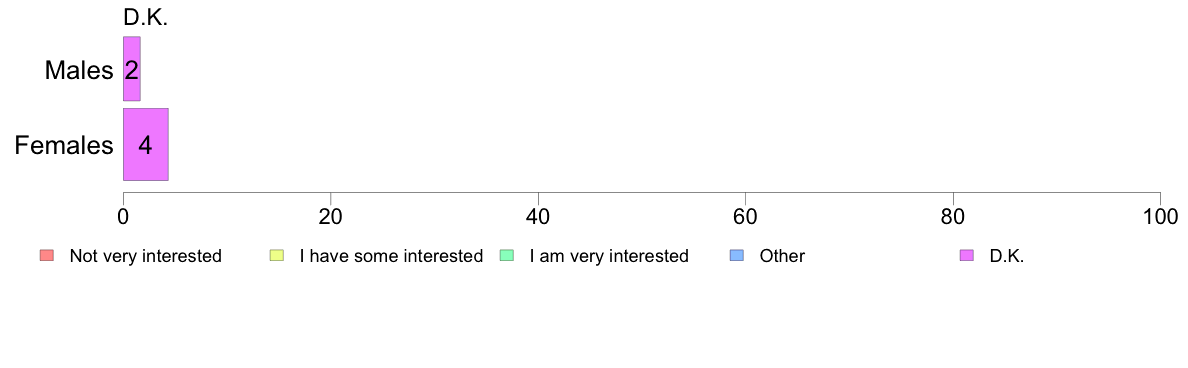Viewport: 1188px width, 368px height.
Task: Click the D.K. heading above the bars
Action: point(145,18)
